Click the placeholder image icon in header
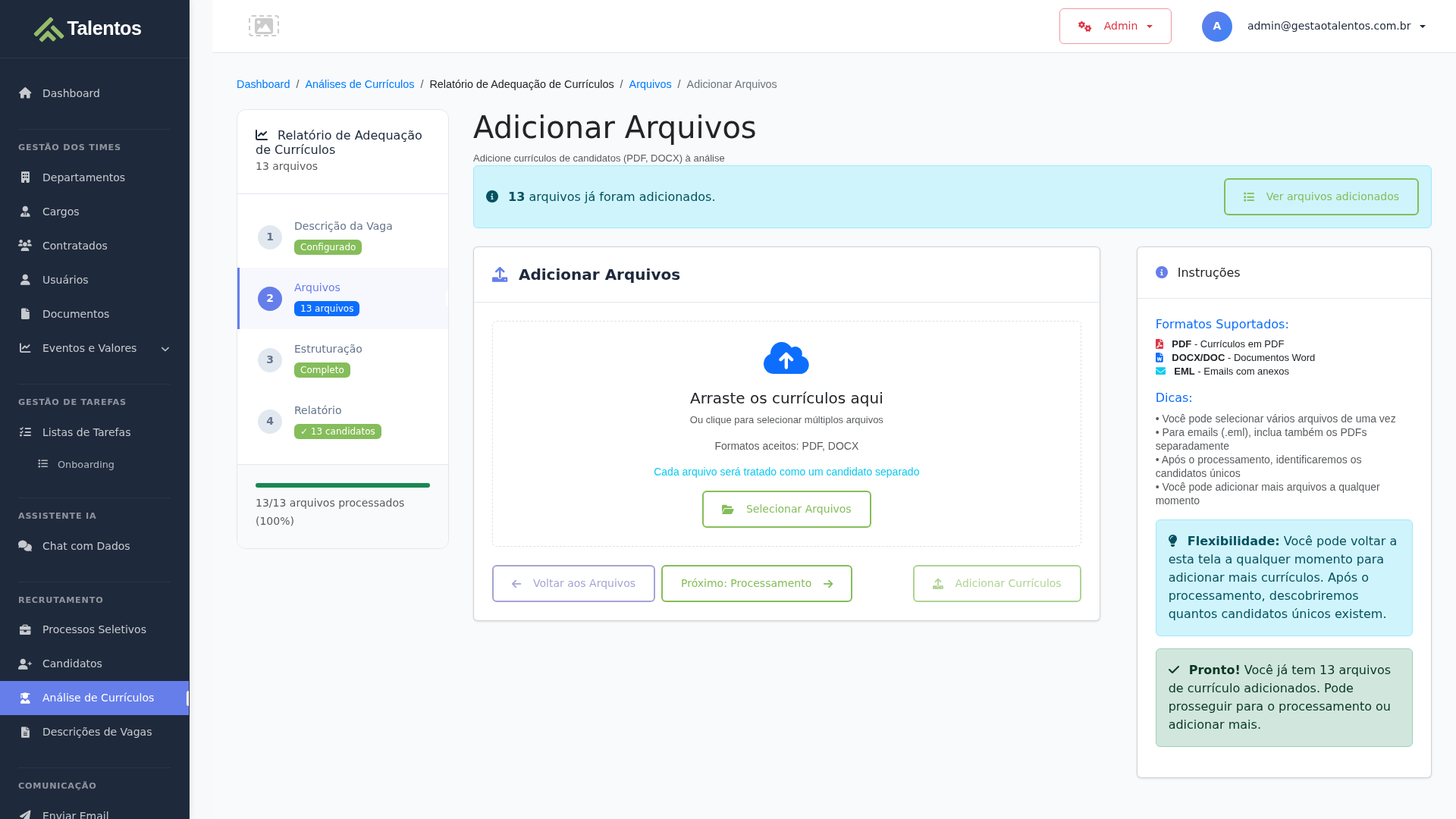This screenshot has height=819, width=1456. click(263, 26)
